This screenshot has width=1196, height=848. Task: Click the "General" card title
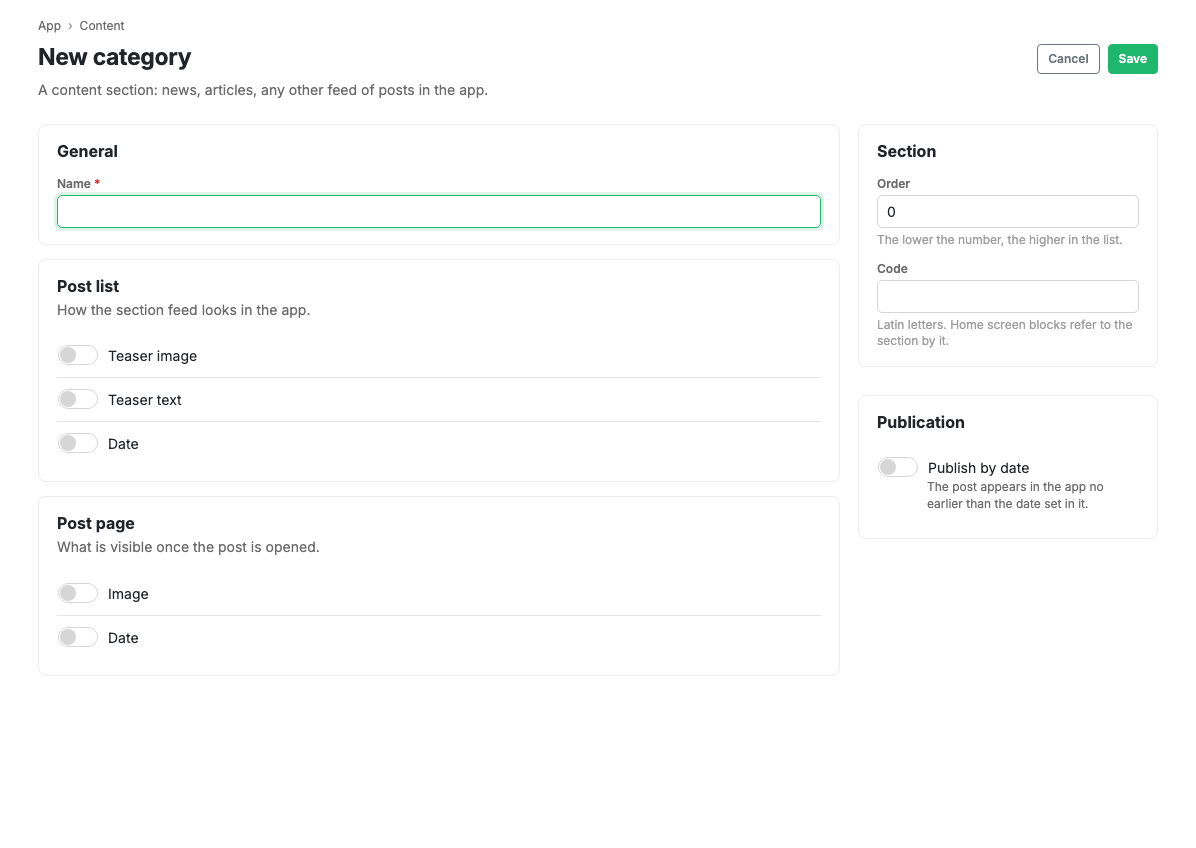point(88,151)
